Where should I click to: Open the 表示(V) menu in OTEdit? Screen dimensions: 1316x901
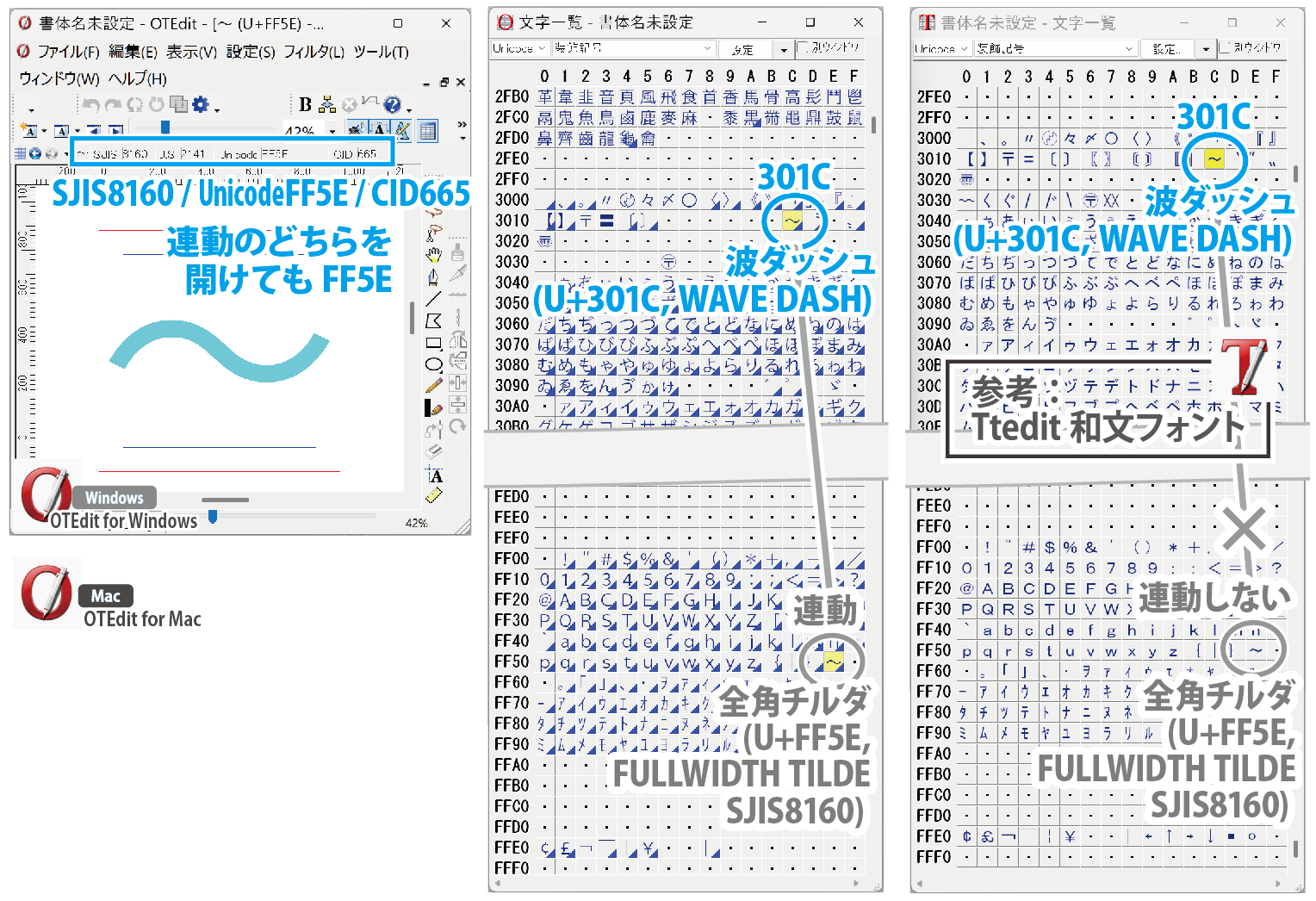coord(191,52)
